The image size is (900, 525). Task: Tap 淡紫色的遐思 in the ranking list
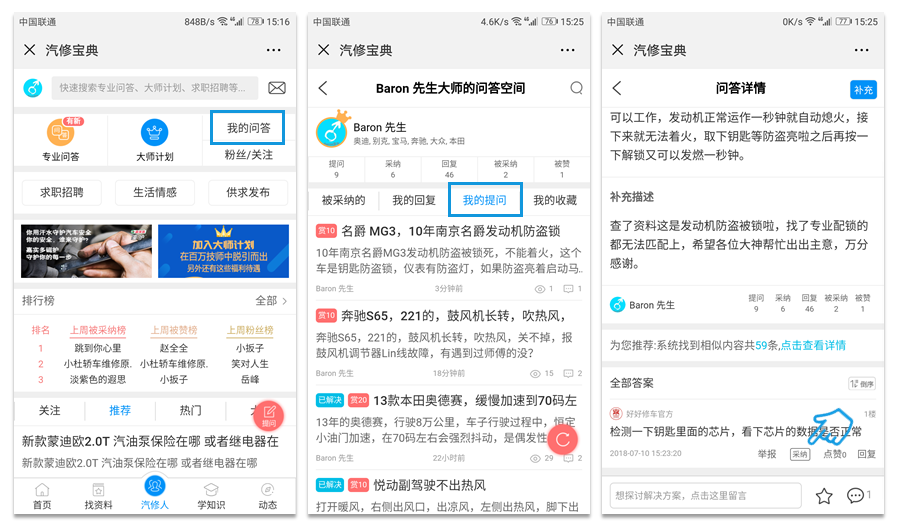click(x=98, y=380)
